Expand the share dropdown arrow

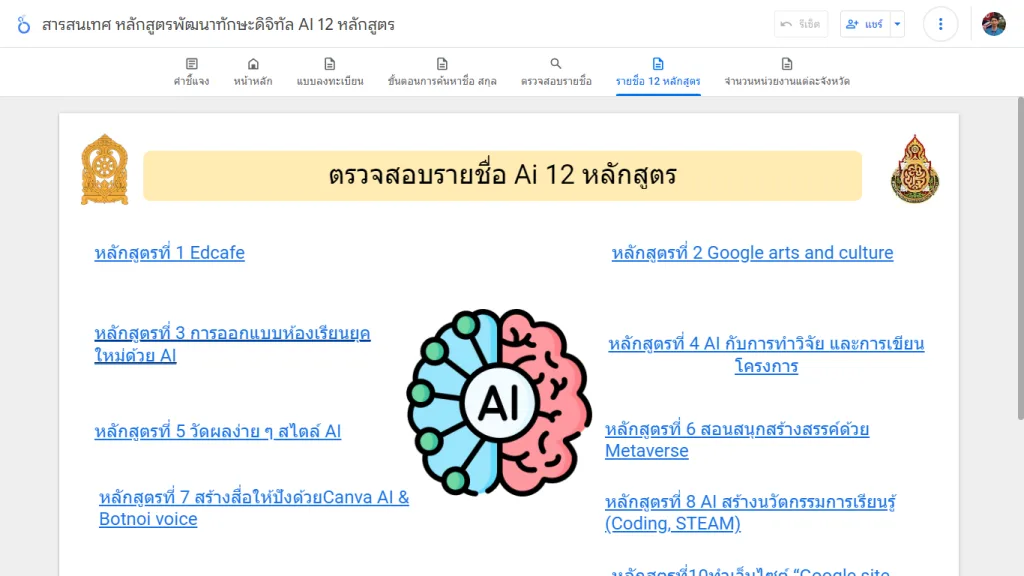[x=897, y=24]
